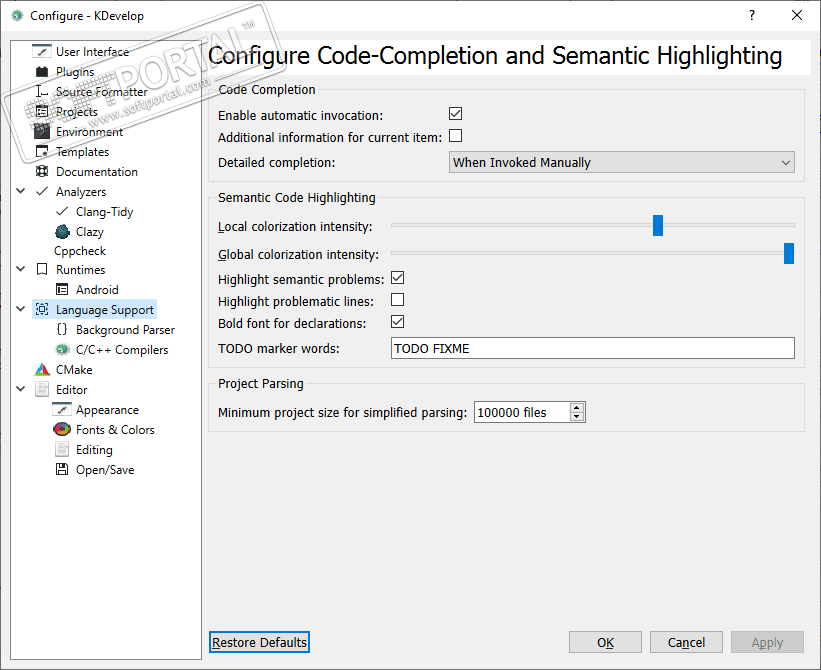Open the Detailed completion dropdown

[621, 162]
